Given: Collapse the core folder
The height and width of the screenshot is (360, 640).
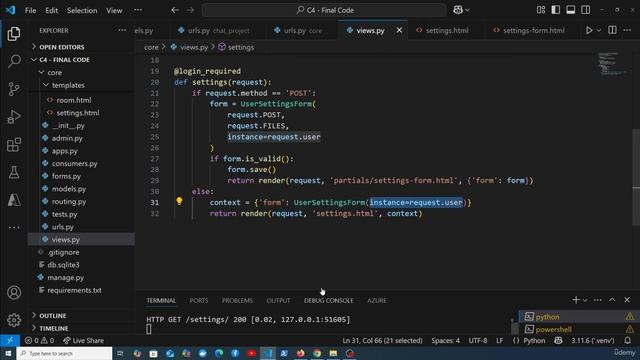Looking at the screenshot, I should (81, 72).
